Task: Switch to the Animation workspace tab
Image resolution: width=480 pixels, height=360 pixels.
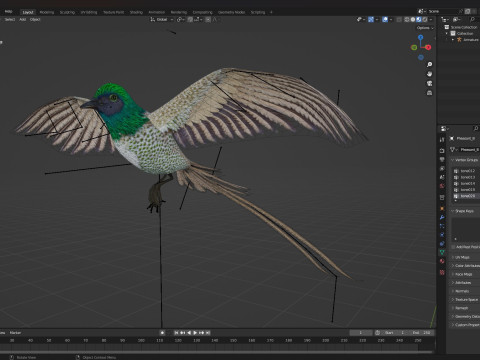Action: 156,12
